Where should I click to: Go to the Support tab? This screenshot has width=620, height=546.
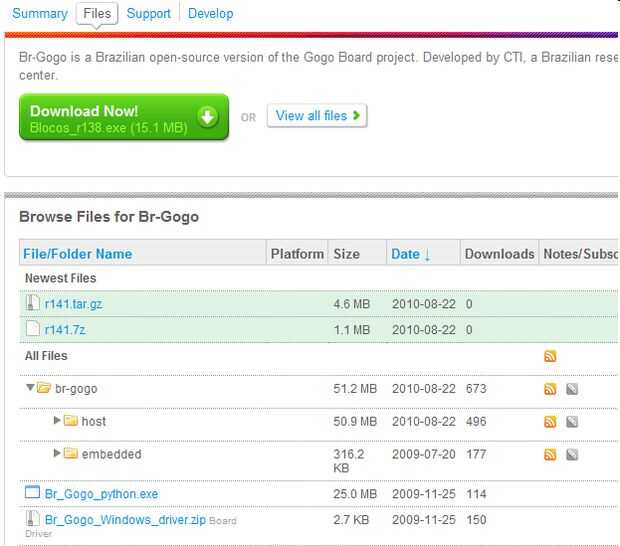point(148,13)
